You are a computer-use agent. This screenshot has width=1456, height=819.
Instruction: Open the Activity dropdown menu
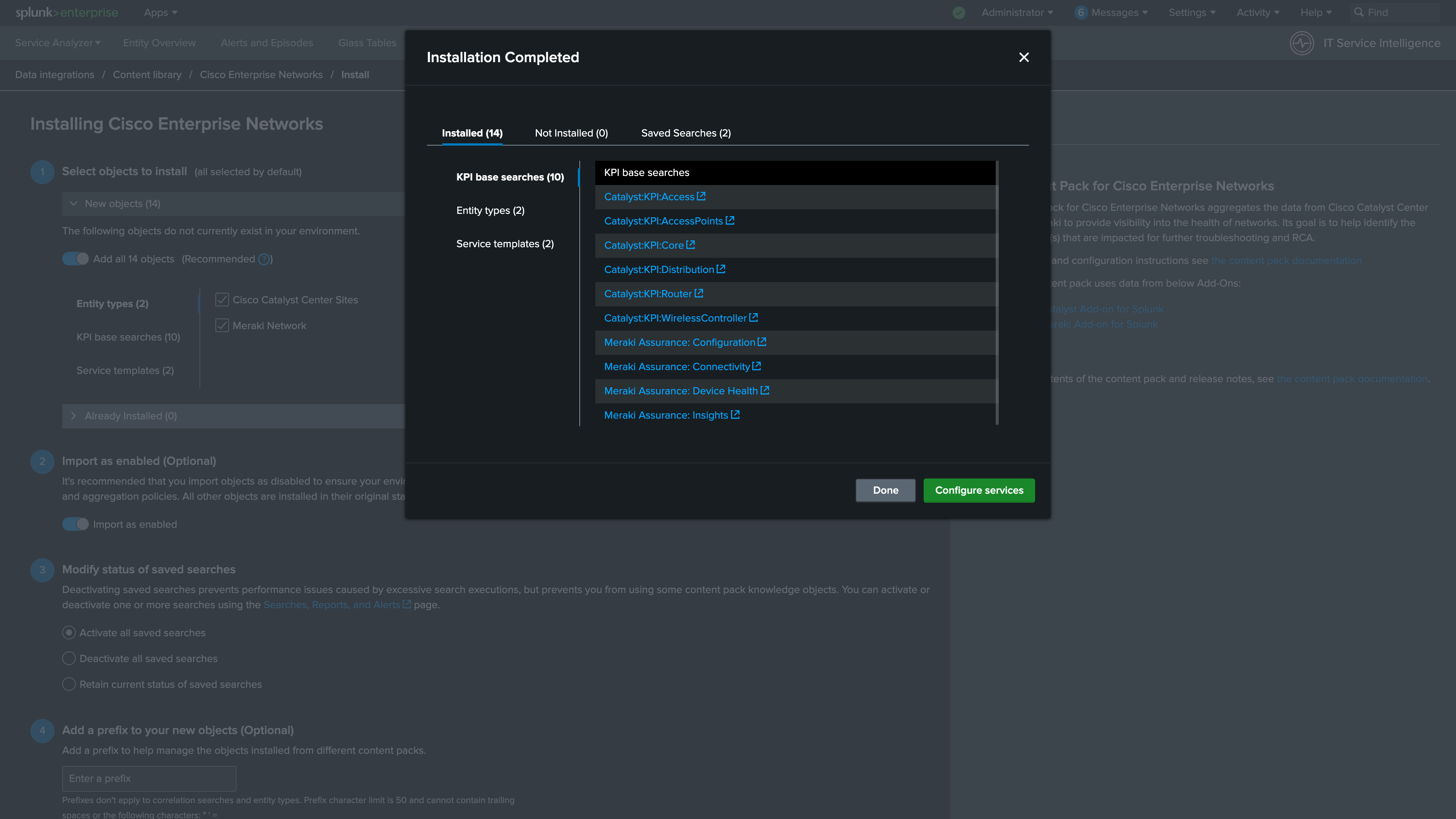pyautogui.click(x=1258, y=13)
